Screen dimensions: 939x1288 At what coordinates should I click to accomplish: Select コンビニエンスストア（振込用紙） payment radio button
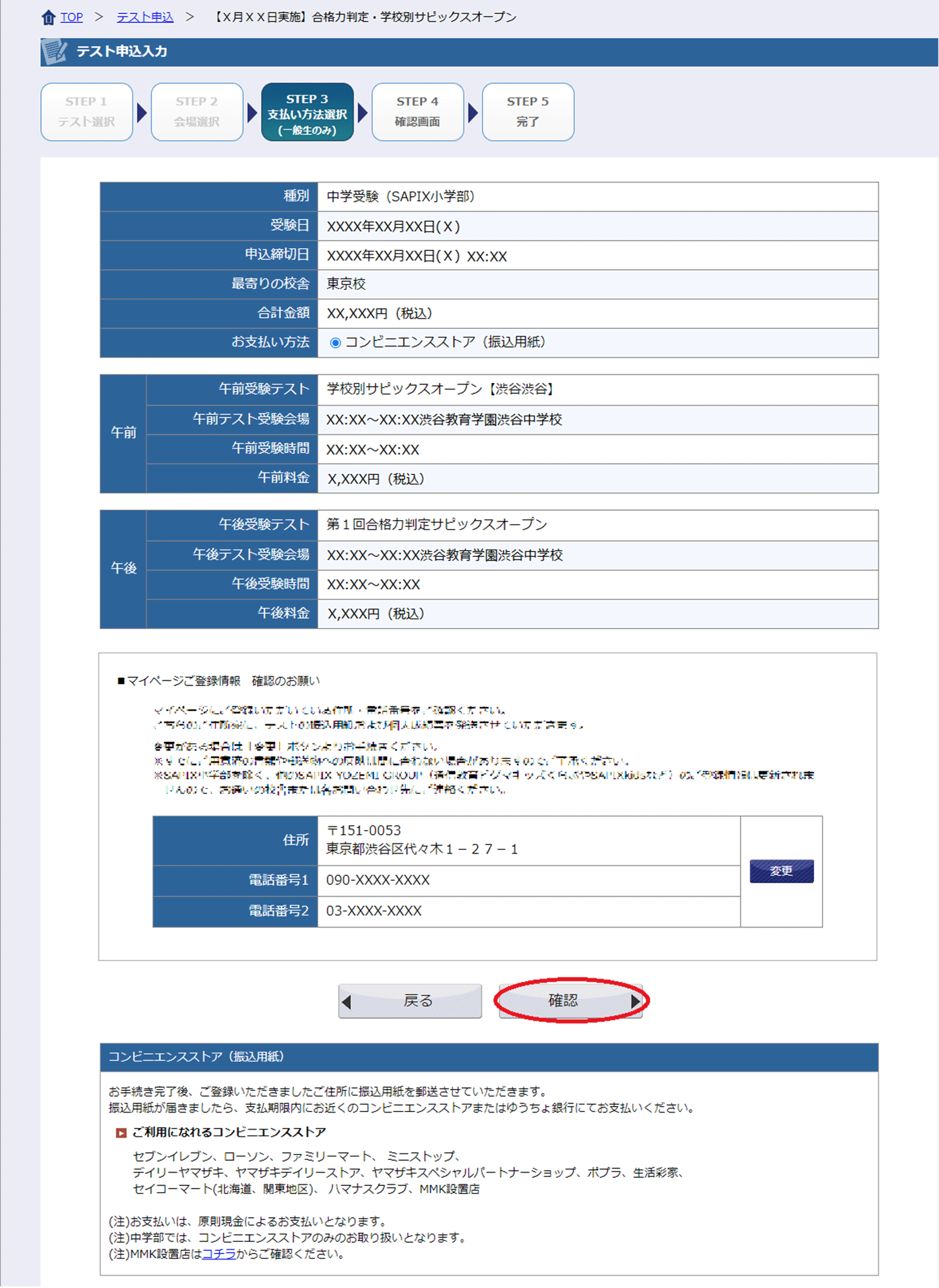point(335,343)
